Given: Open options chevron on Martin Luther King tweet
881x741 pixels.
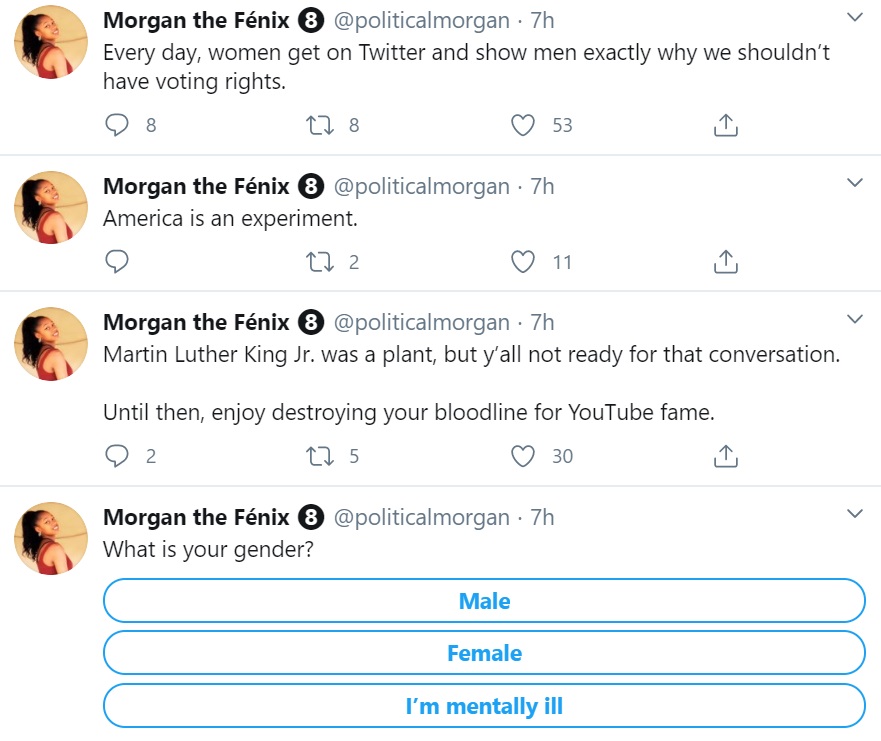Looking at the screenshot, I should pos(855,319).
